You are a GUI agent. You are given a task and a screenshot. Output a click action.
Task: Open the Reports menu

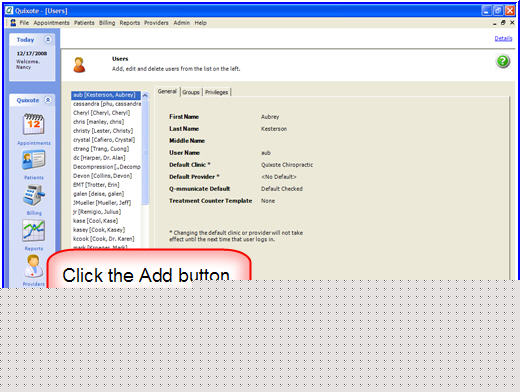(130, 23)
